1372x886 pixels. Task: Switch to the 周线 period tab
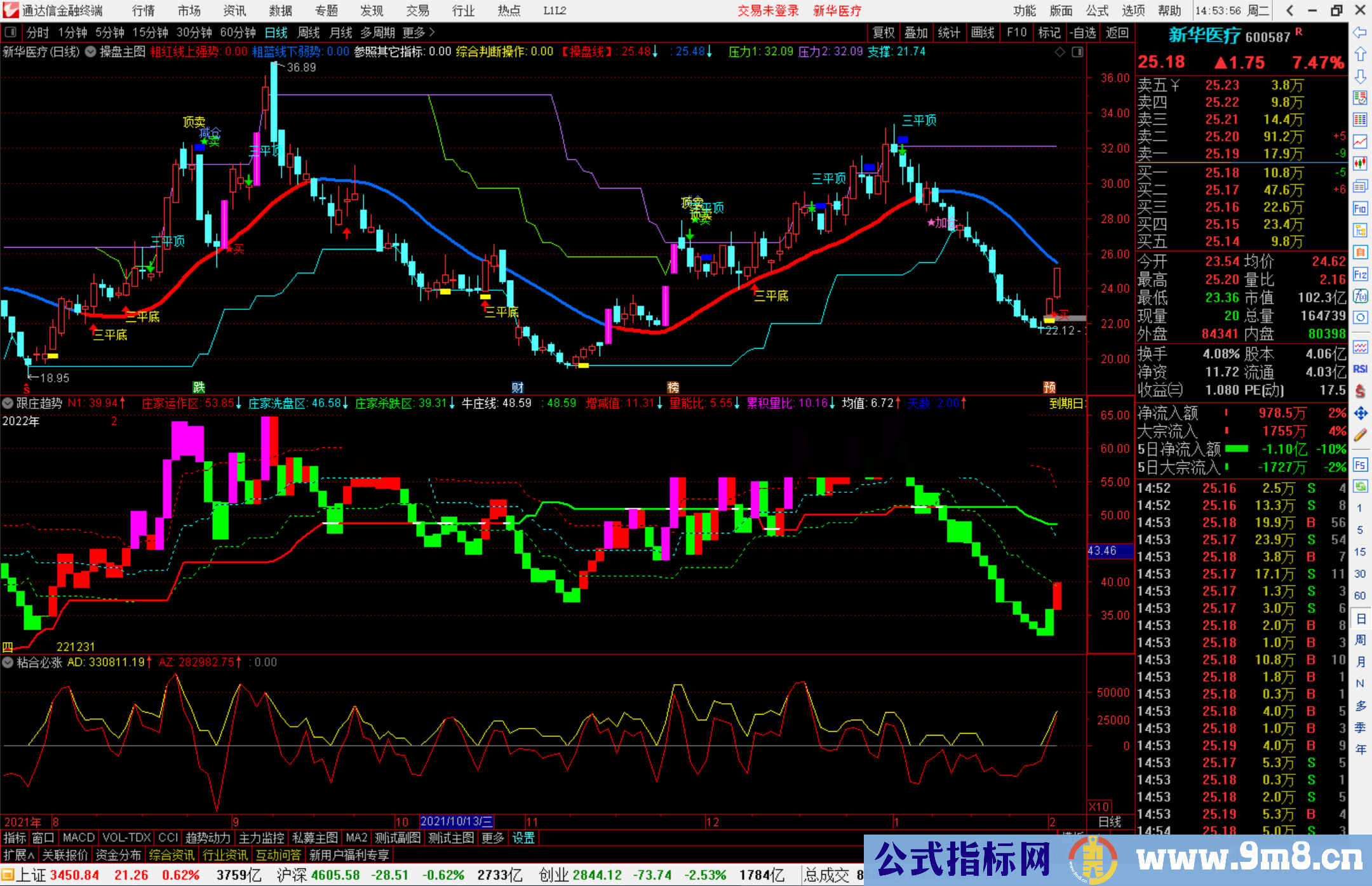point(309,32)
